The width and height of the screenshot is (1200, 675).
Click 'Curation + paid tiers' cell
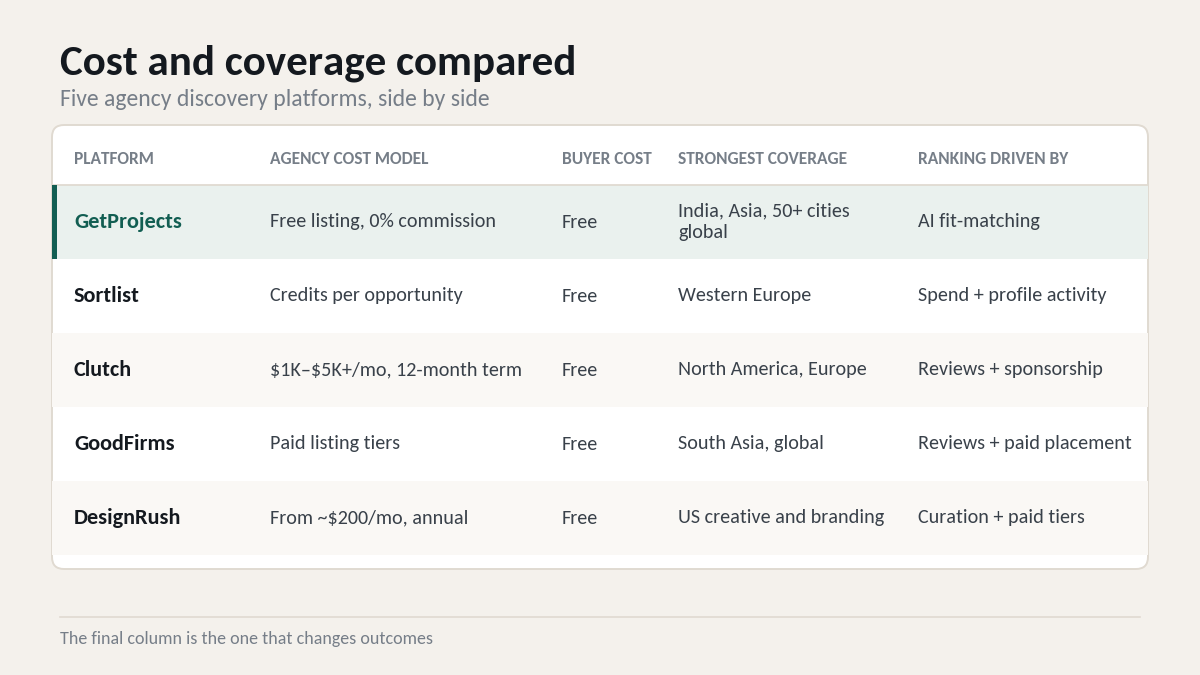[x=1001, y=517]
